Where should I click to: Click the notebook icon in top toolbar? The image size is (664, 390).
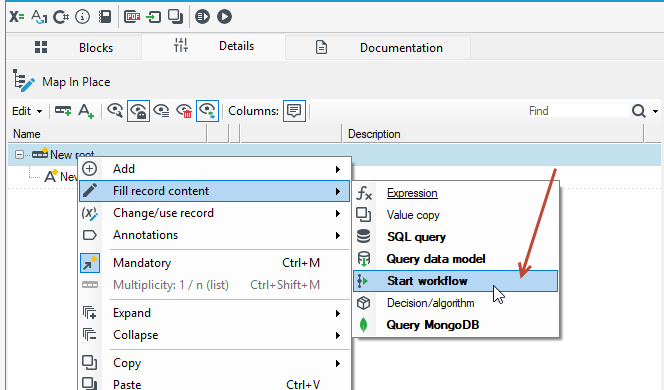tap(105, 17)
